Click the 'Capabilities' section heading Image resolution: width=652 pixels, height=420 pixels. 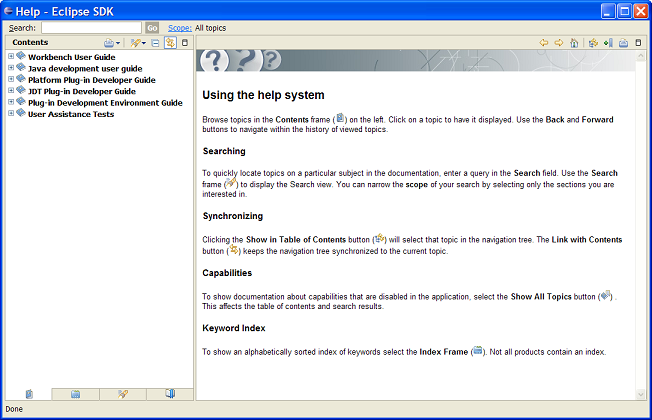click(x=227, y=273)
